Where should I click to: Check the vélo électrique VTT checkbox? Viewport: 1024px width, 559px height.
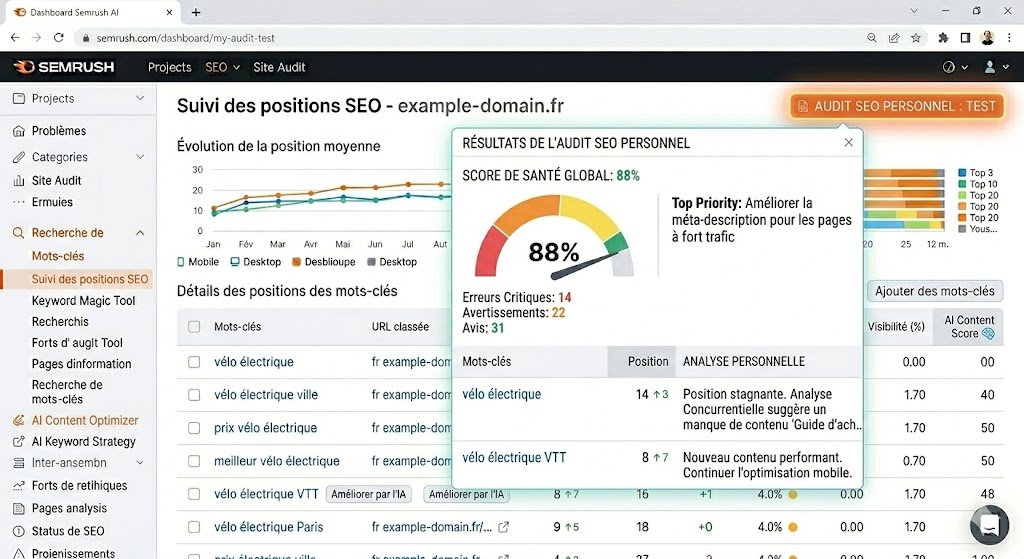(194, 494)
